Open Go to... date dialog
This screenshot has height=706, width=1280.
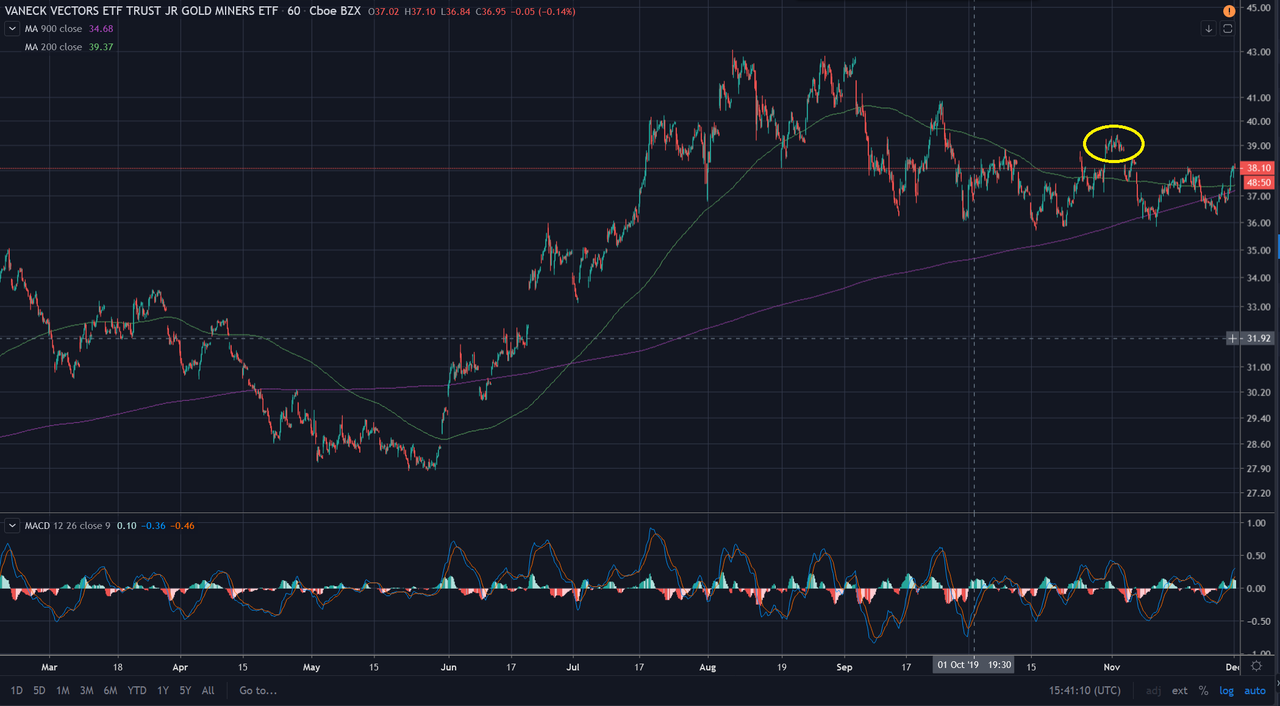tap(258, 690)
